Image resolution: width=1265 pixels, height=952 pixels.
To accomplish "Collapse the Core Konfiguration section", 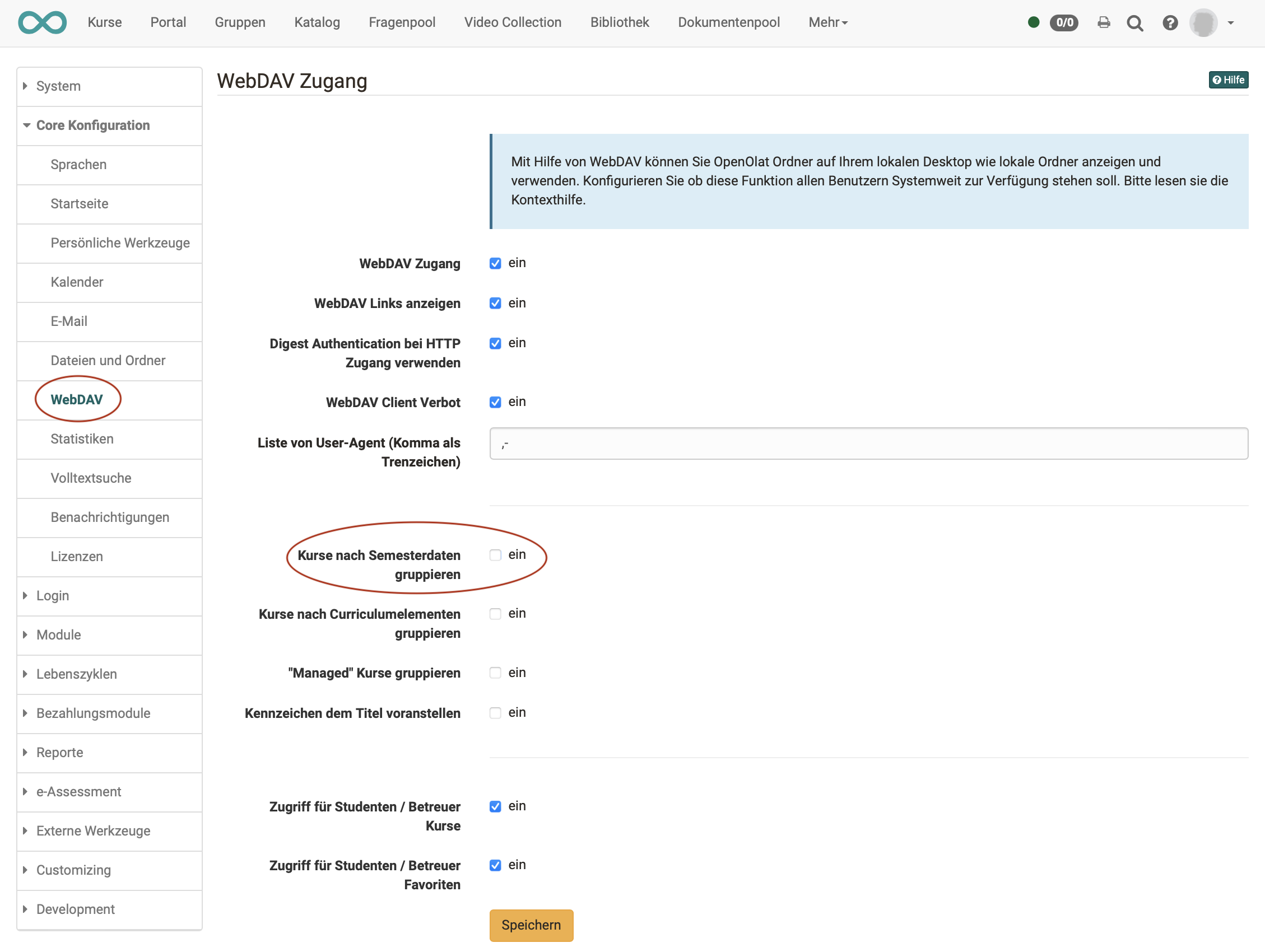I will click(92, 125).
